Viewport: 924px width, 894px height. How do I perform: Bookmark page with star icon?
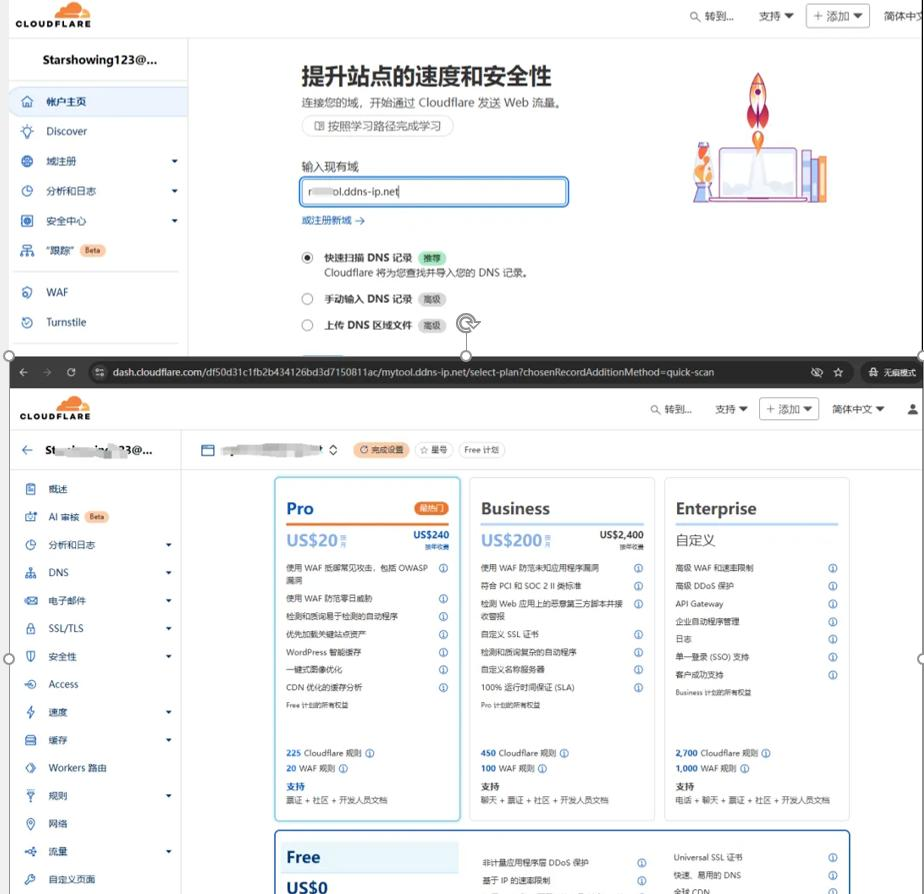click(x=838, y=372)
